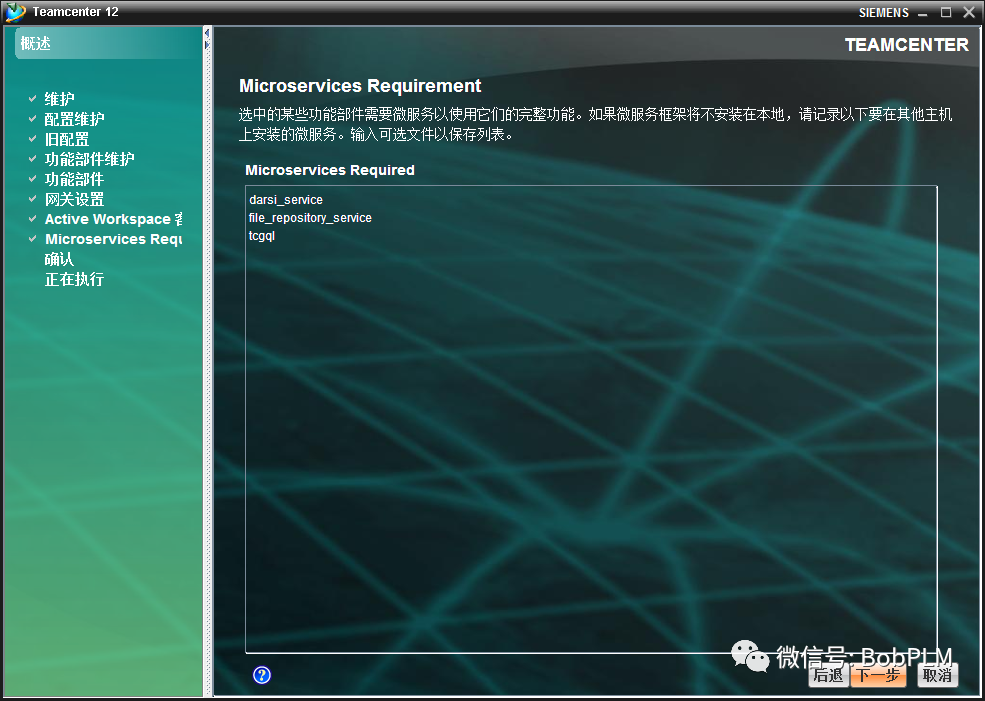This screenshot has height=701, width=985.
Task: Select the 正在执行 step in the sidebar
Action: pyautogui.click(x=74, y=280)
